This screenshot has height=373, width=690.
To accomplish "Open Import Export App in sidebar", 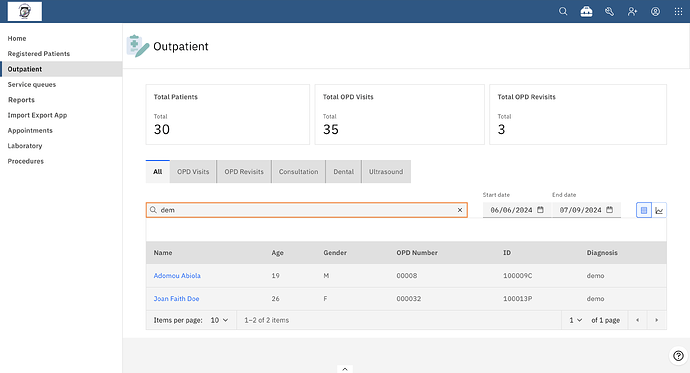I will click(x=61, y=115).
